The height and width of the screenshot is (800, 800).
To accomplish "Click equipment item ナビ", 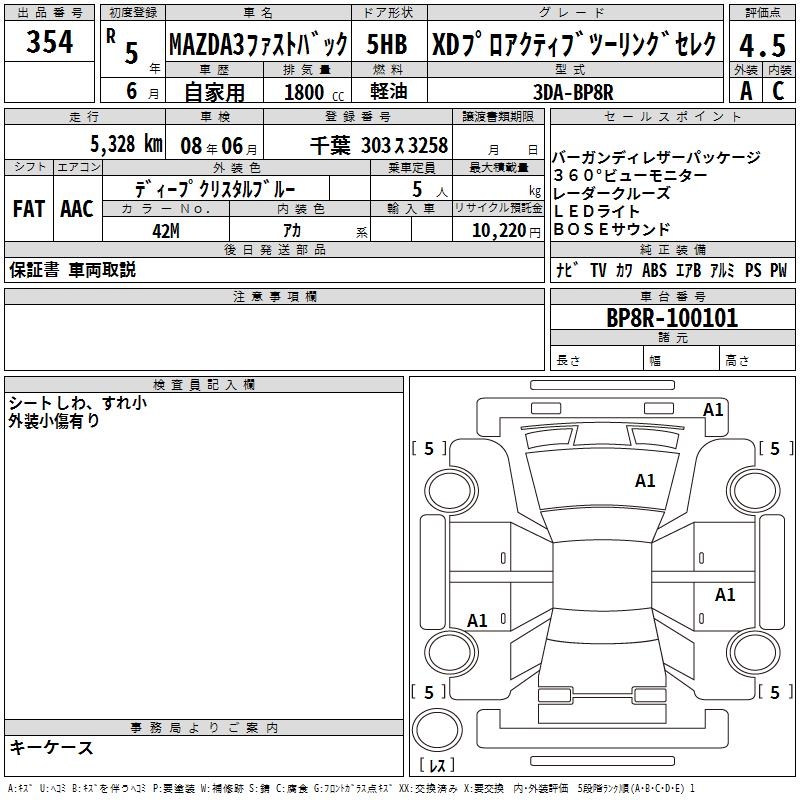I will 567,270.
